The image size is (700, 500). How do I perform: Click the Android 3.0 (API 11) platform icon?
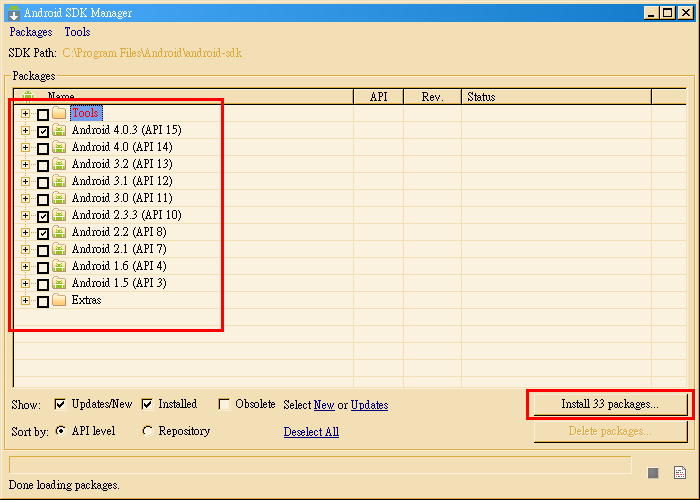(59, 198)
